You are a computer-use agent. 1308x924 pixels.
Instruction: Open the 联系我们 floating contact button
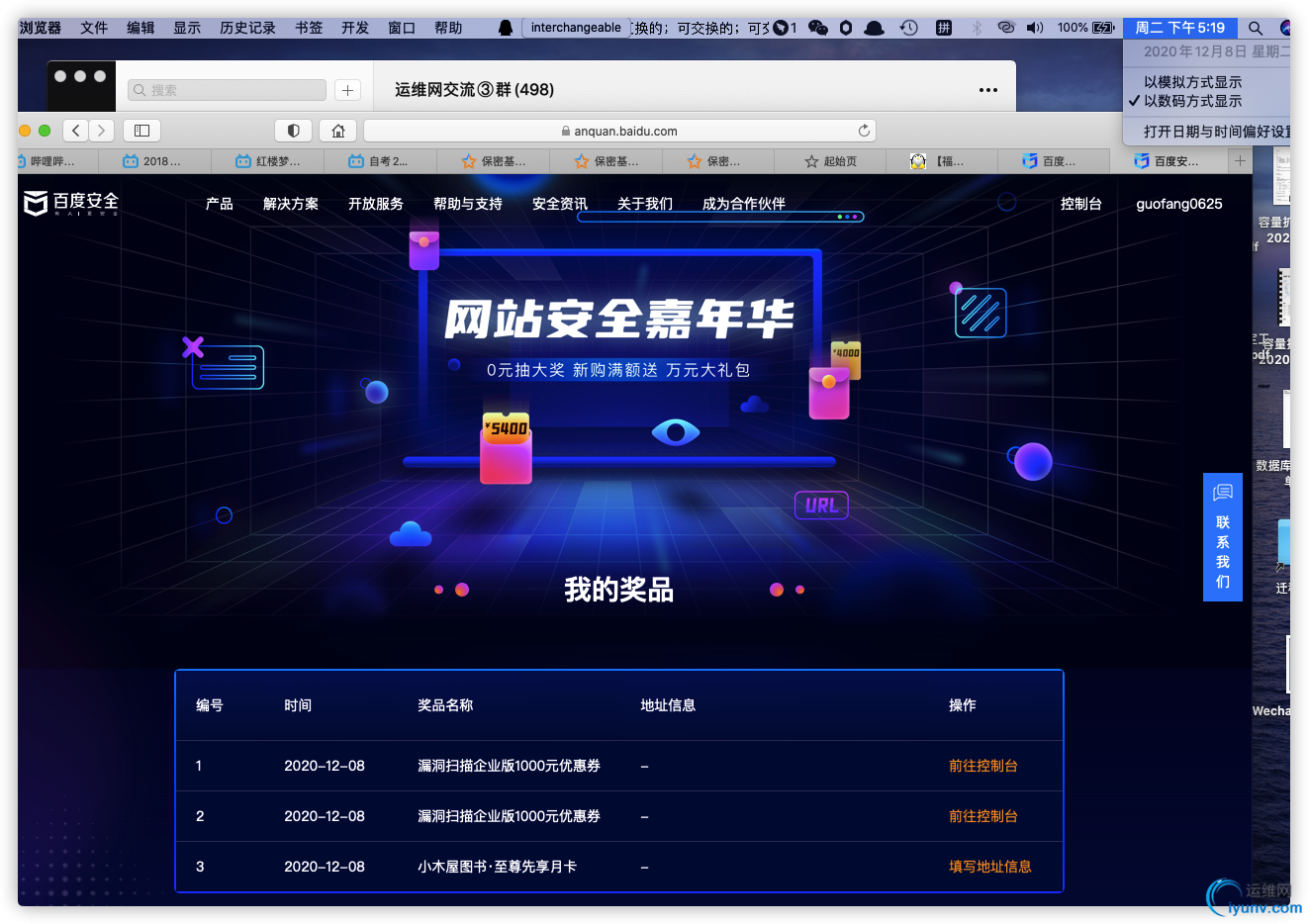(x=1223, y=537)
